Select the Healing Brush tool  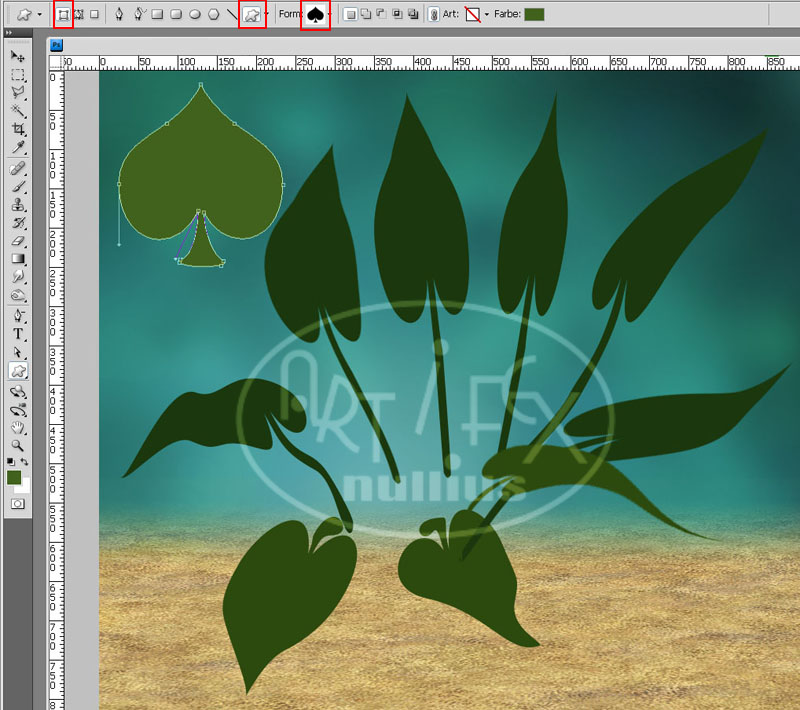click(x=18, y=168)
